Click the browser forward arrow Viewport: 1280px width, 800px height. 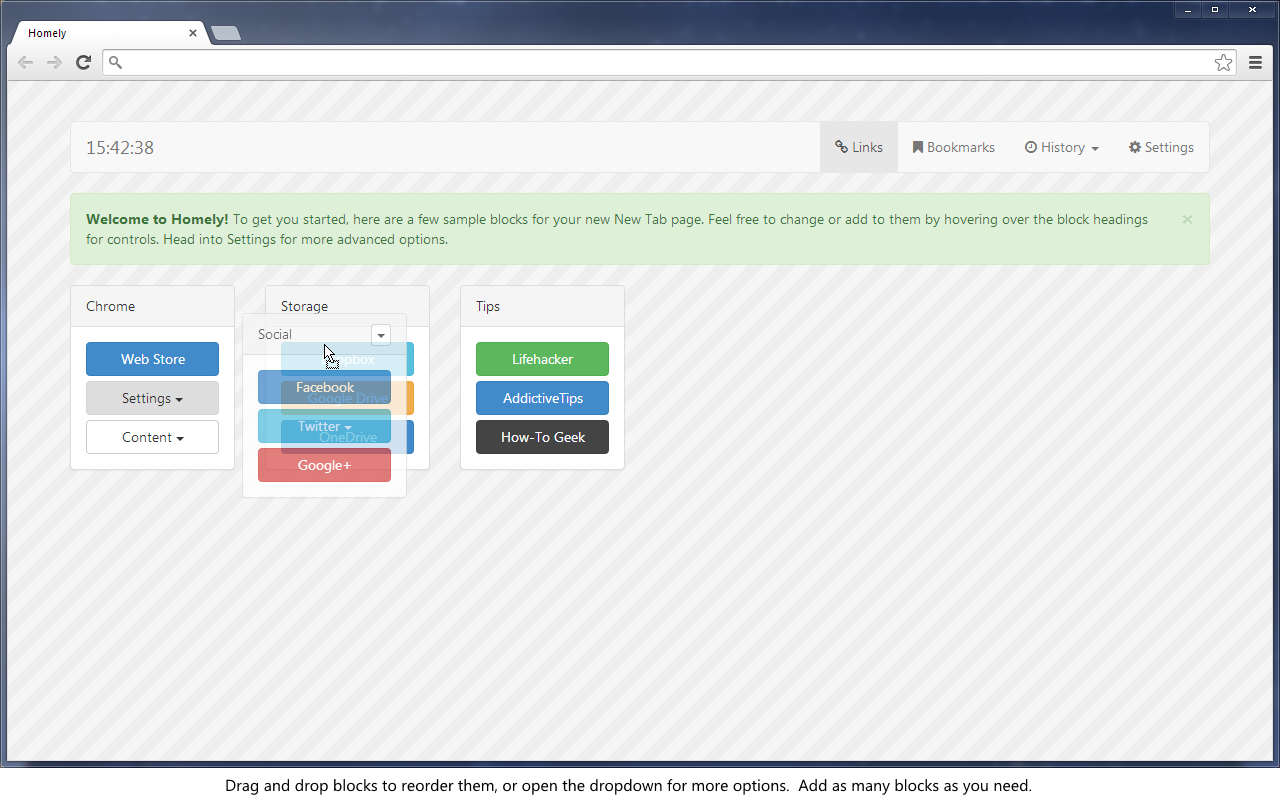[x=54, y=62]
